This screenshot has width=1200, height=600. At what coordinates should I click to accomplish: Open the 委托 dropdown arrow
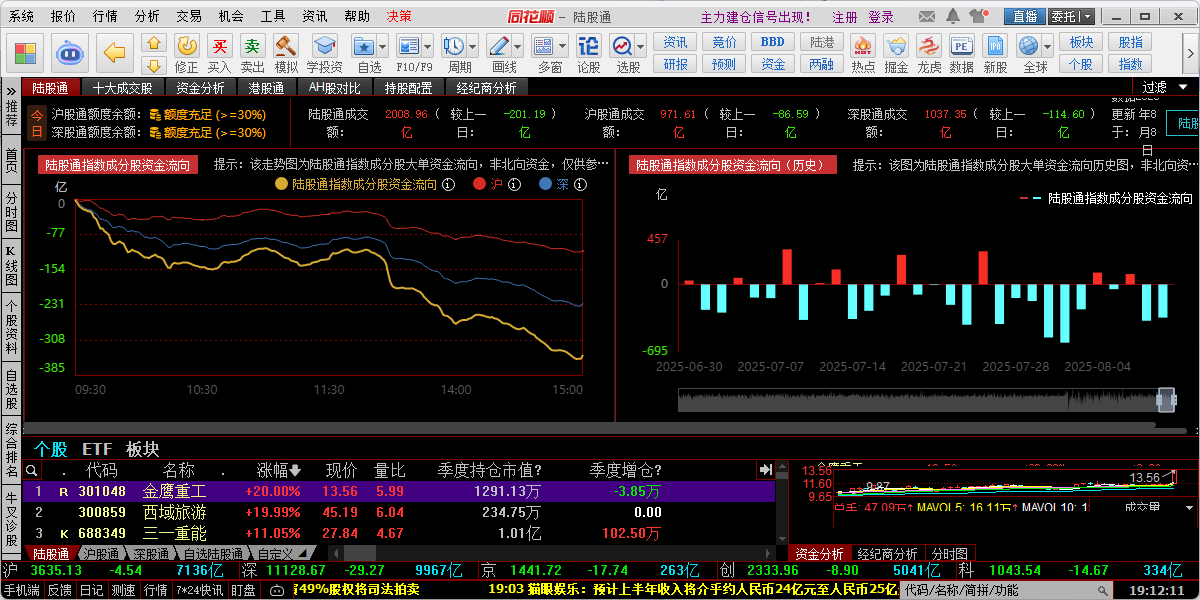tap(1087, 17)
